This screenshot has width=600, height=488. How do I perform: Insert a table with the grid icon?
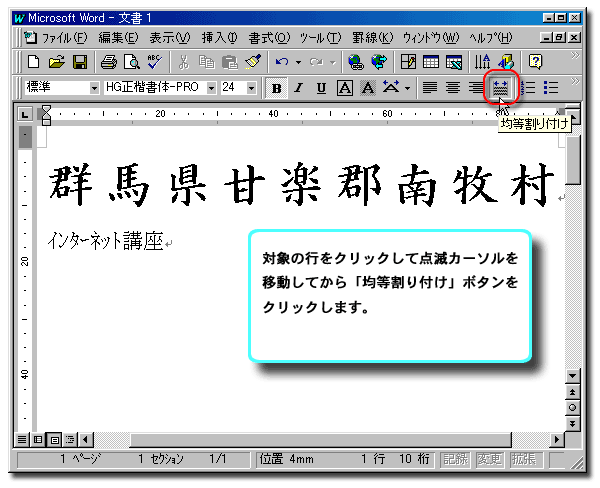431,62
